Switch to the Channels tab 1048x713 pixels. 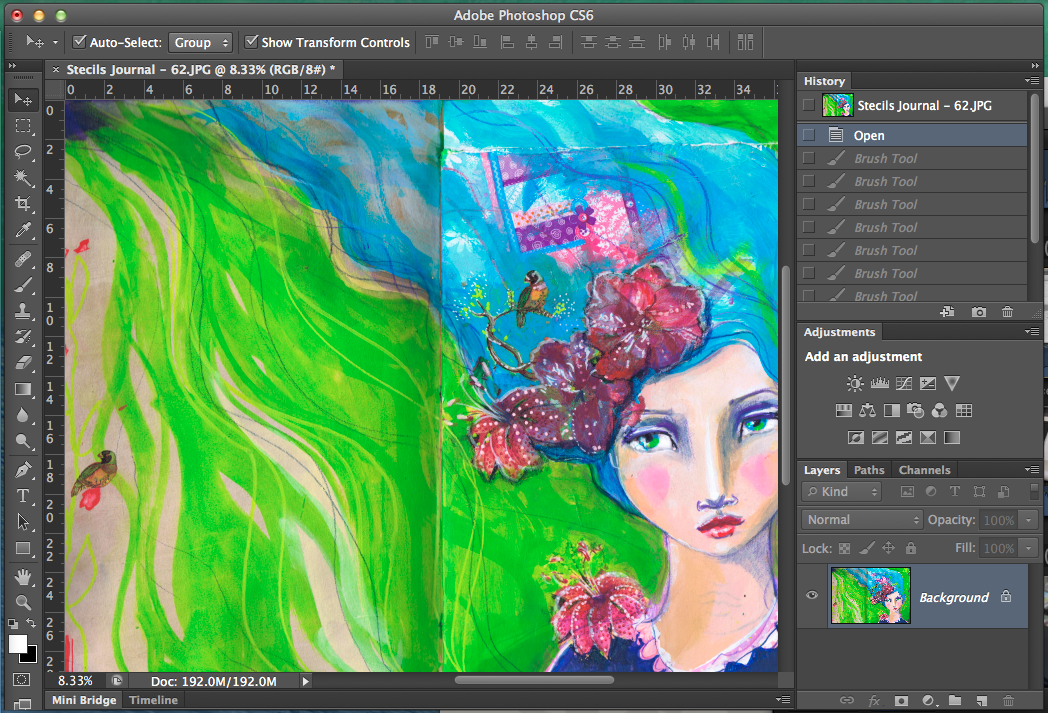coord(924,470)
